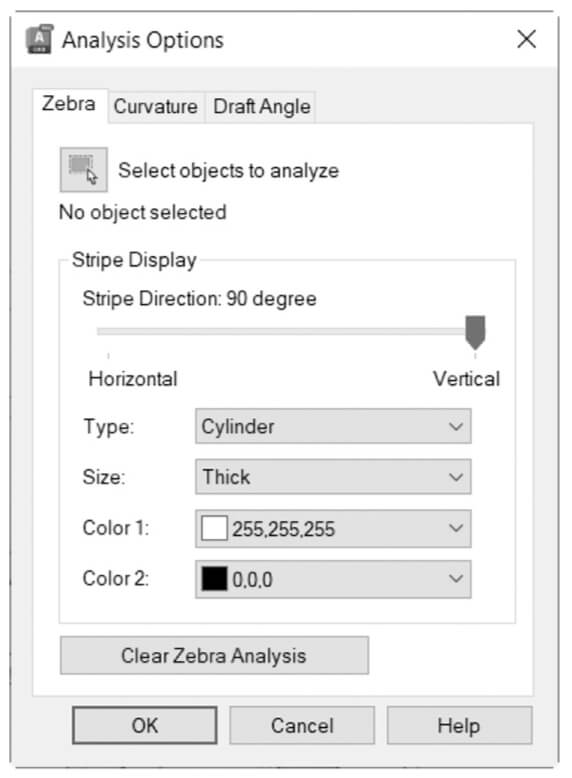Click the 'Type:' field label
Screen dimensions: 572x778
tap(109, 426)
